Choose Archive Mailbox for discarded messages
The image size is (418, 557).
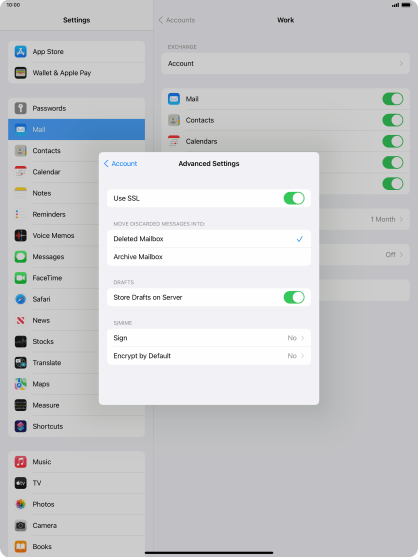point(209,257)
